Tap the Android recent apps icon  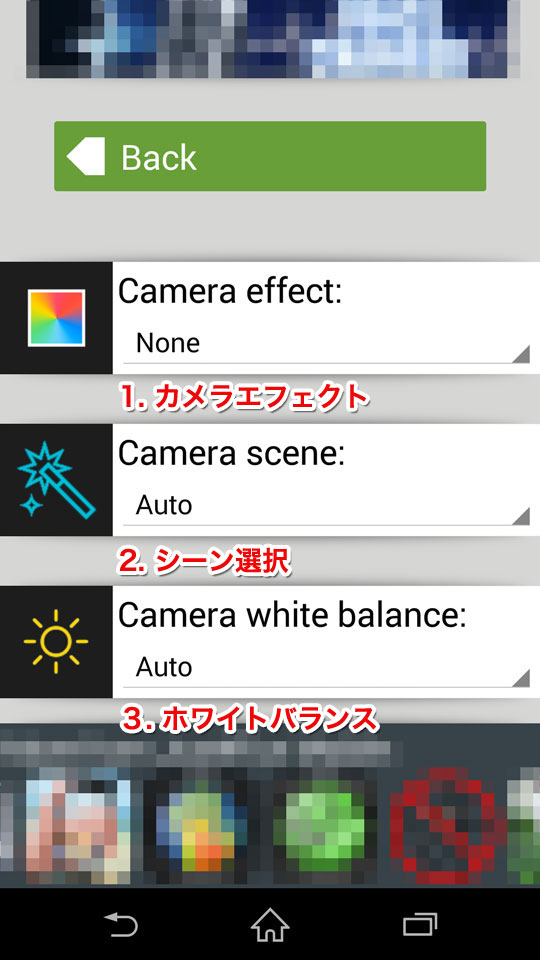coord(420,924)
